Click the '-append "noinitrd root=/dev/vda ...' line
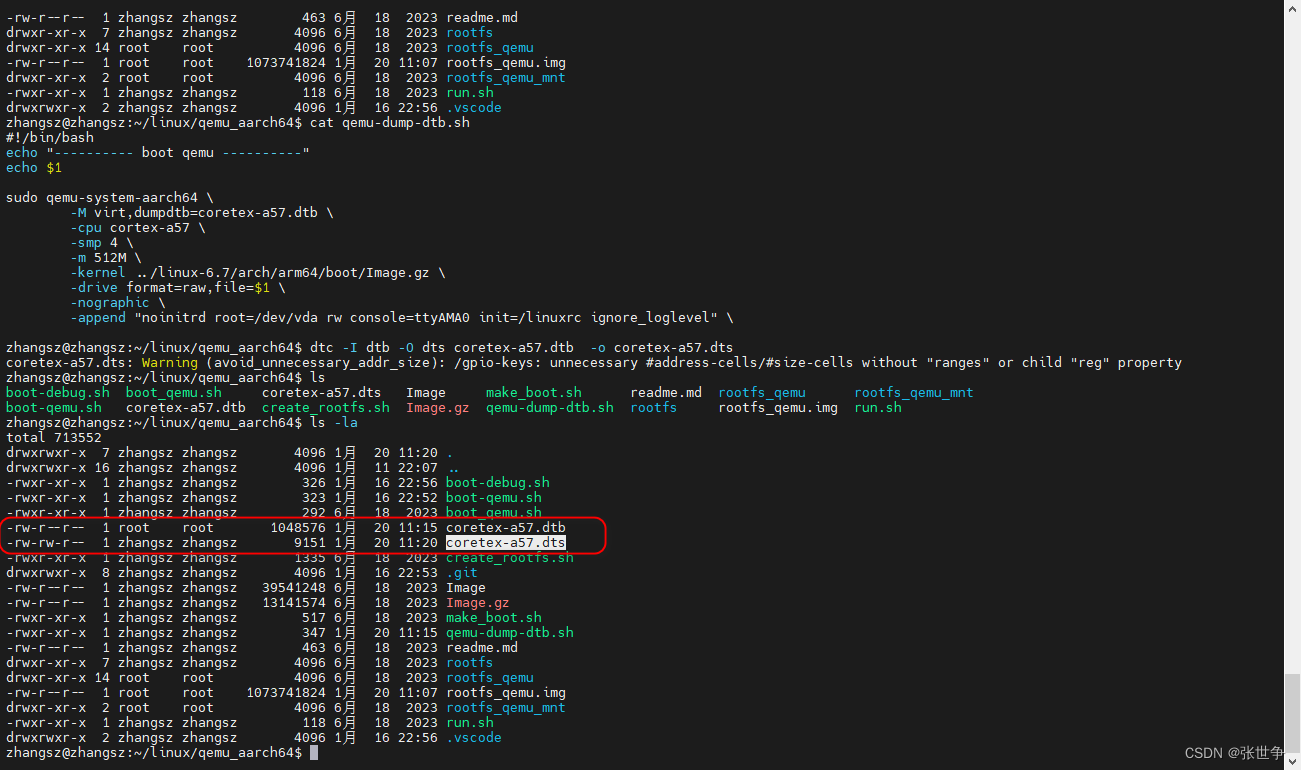Screen dimensions: 1301x770 pyautogui.click(x=402, y=317)
